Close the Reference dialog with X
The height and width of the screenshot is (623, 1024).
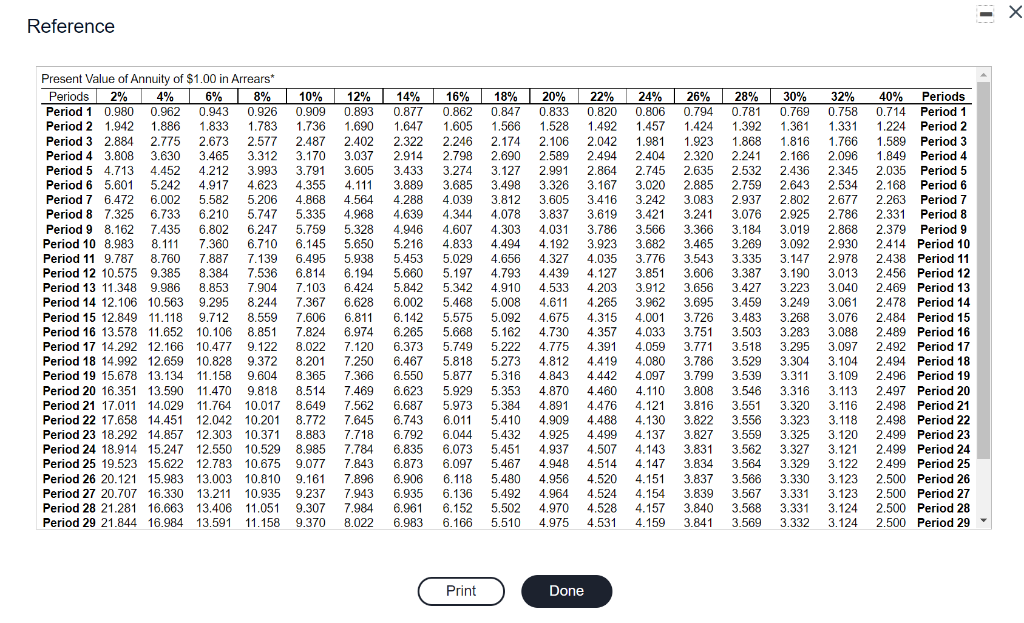(x=1015, y=12)
